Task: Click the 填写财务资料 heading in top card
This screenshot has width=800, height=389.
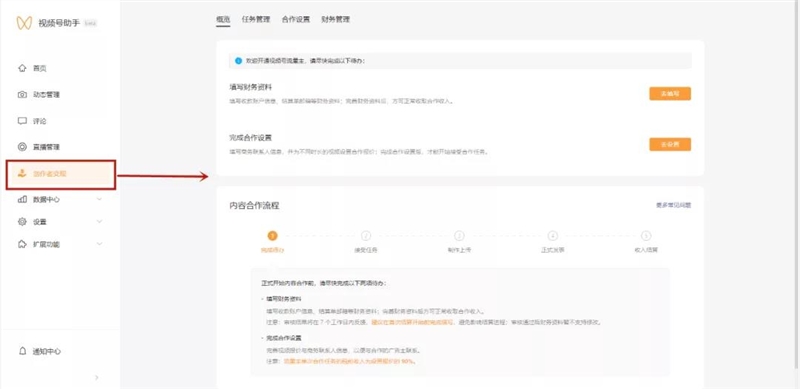Action: pyautogui.click(x=251, y=87)
